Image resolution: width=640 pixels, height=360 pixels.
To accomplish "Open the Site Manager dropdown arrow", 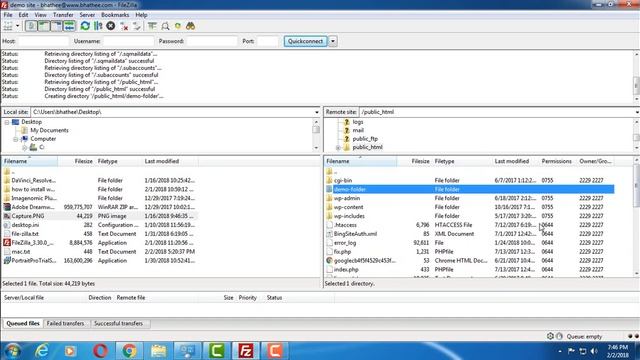I will coord(18,26).
